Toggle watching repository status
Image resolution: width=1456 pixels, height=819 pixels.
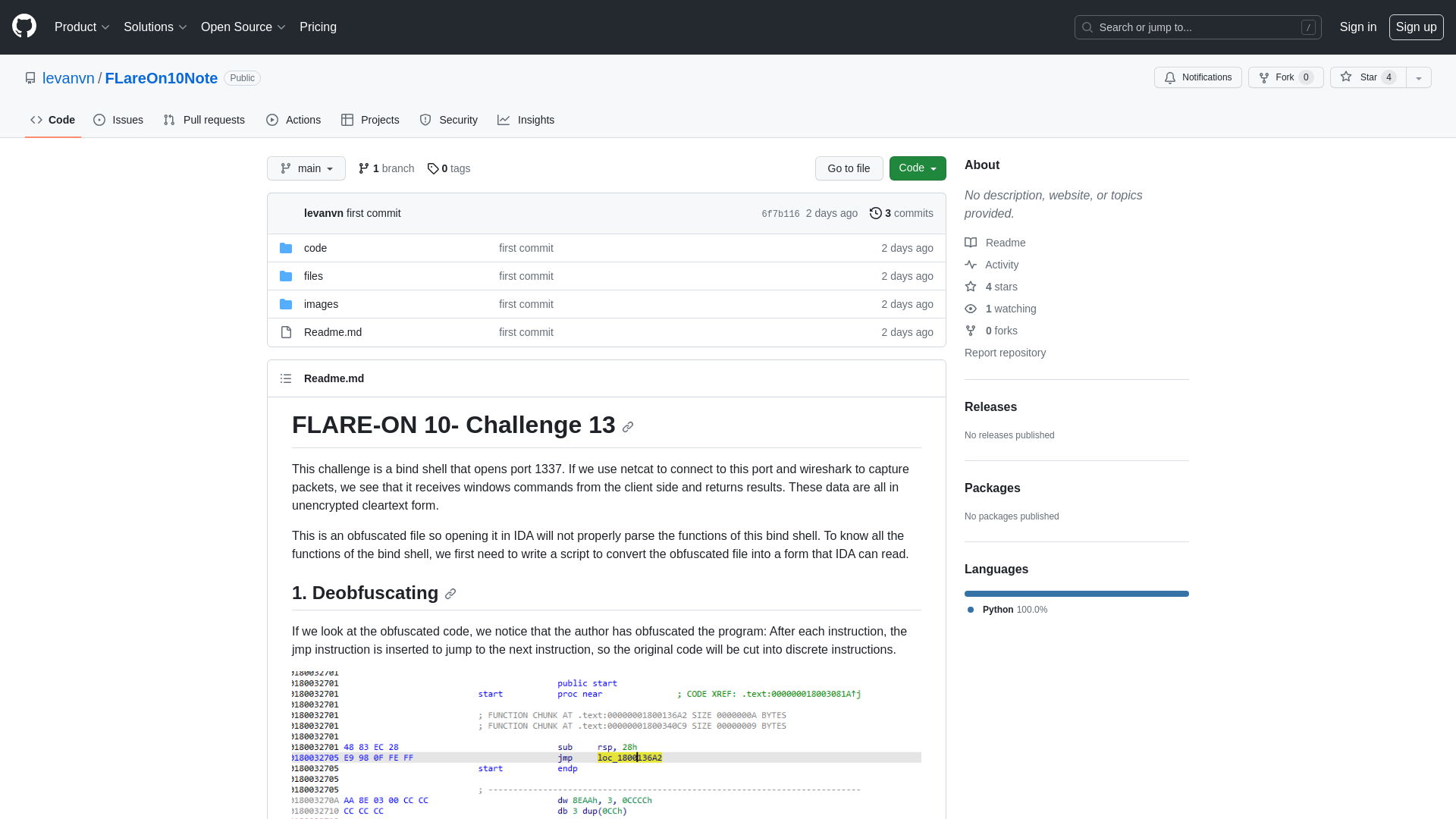pos(1198,77)
